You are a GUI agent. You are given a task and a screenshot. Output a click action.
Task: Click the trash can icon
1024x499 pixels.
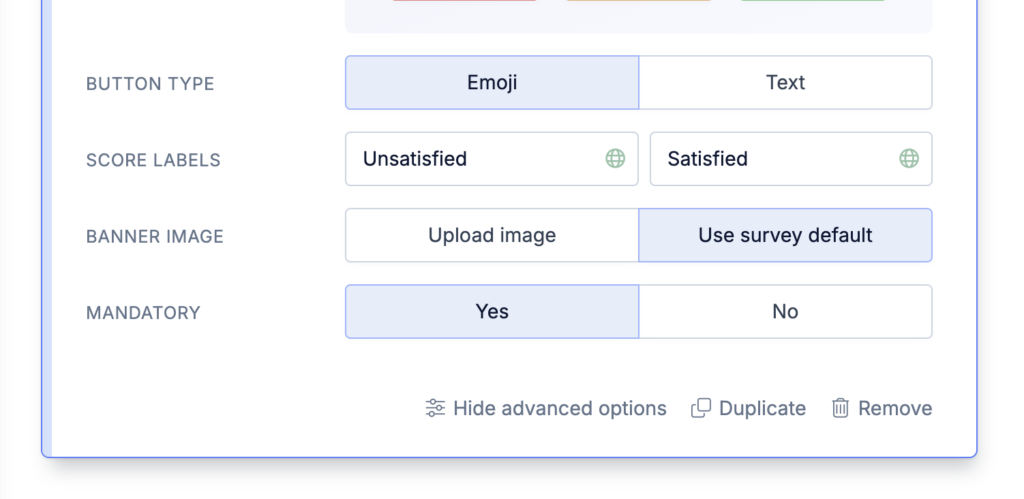(840, 408)
